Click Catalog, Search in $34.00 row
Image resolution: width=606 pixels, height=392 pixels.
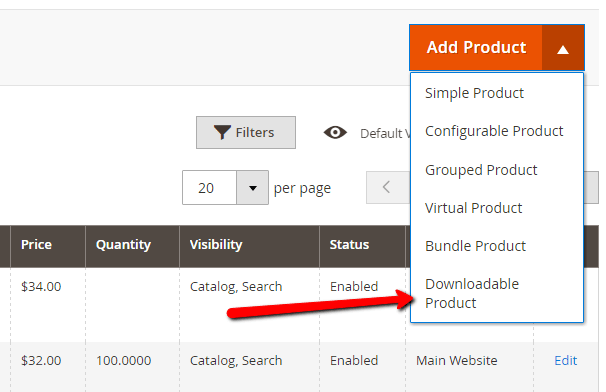coord(236,287)
